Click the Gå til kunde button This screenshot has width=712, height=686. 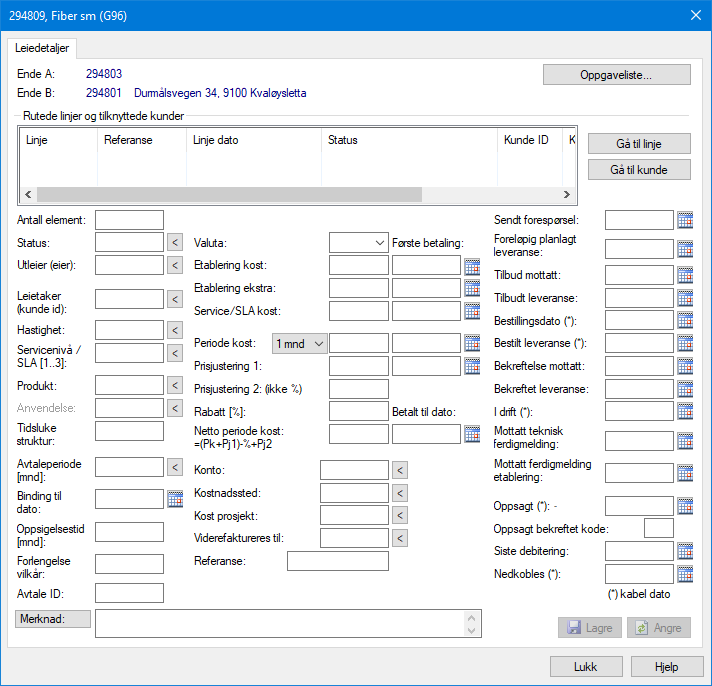pos(639,170)
